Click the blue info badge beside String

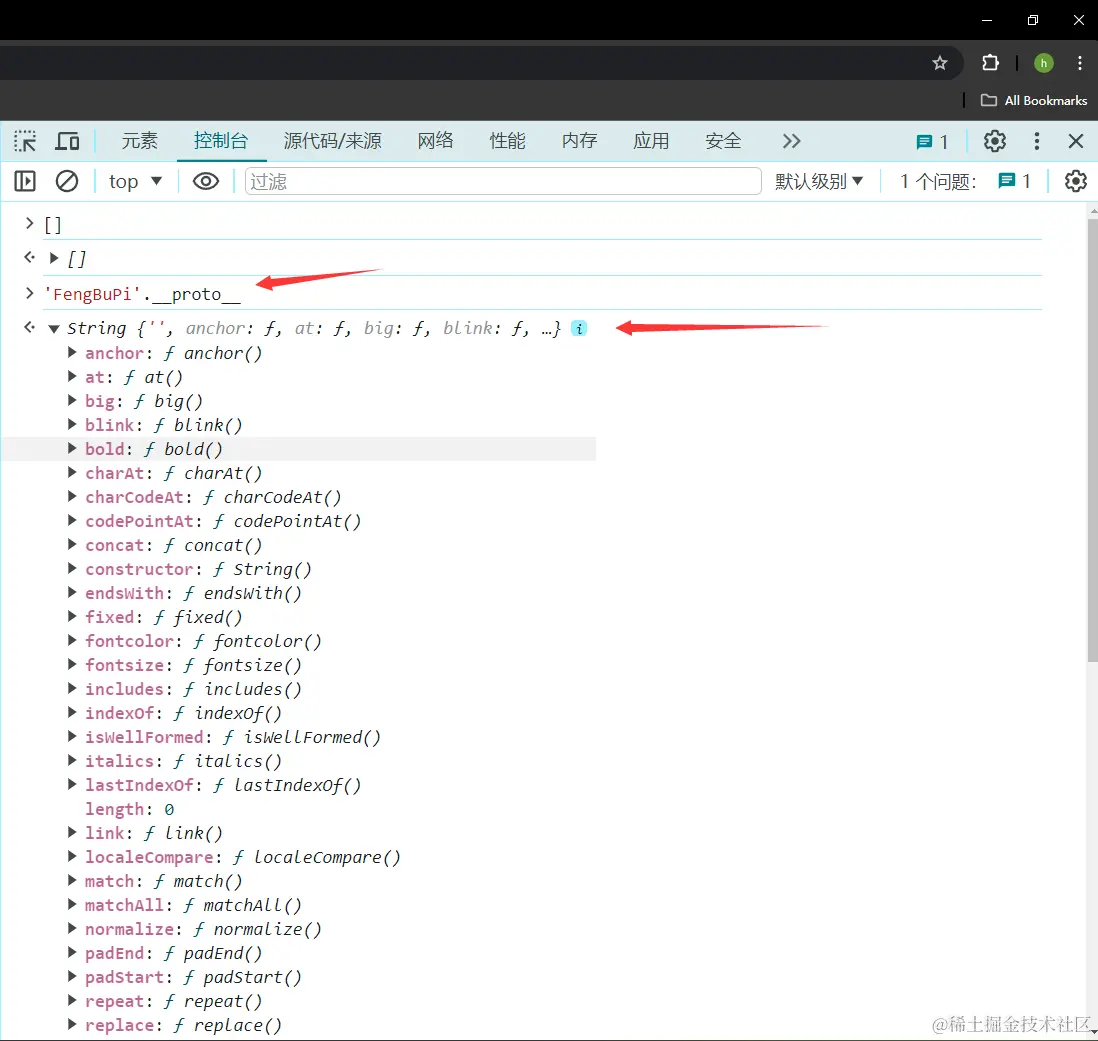[x=579, y=328]
